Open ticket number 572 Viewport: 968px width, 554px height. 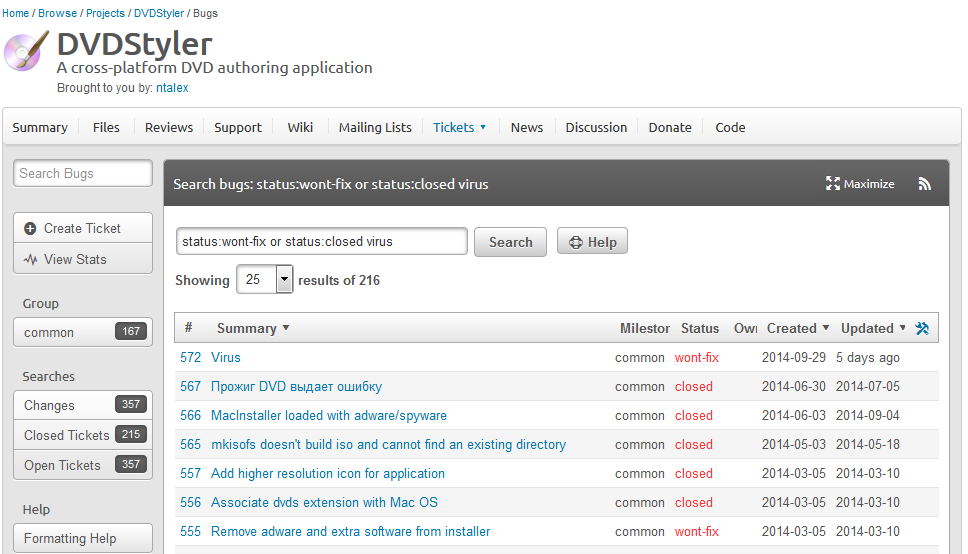[190, 357]
